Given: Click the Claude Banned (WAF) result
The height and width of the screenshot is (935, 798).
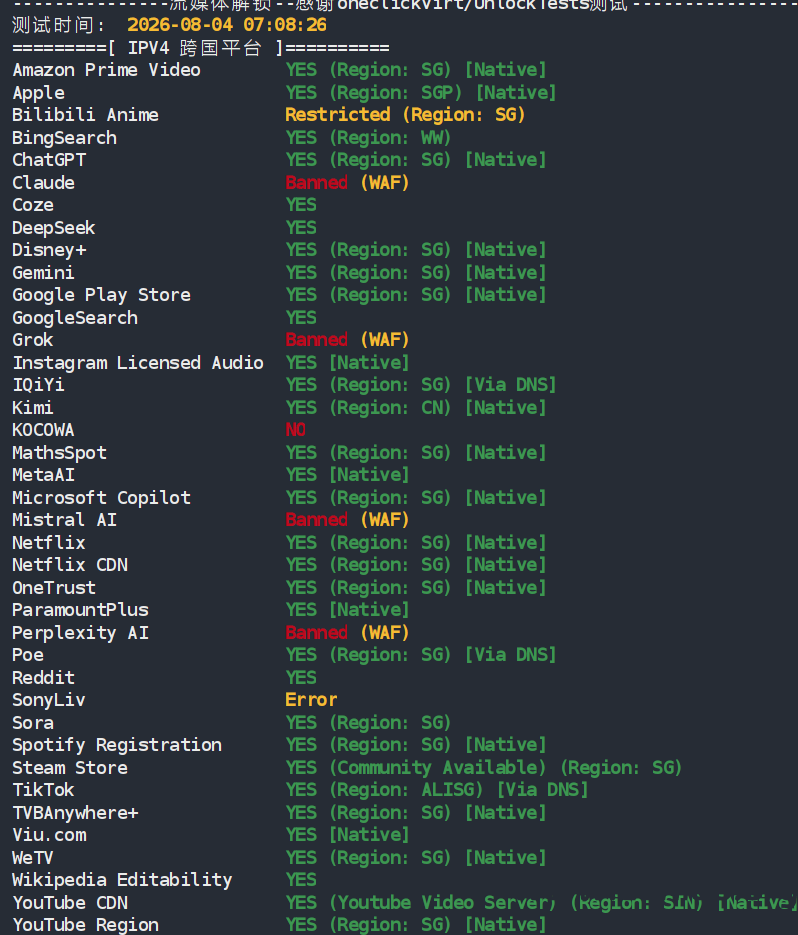Looking at the screenshot, I should pyautogui.click(x=347, y=182).
